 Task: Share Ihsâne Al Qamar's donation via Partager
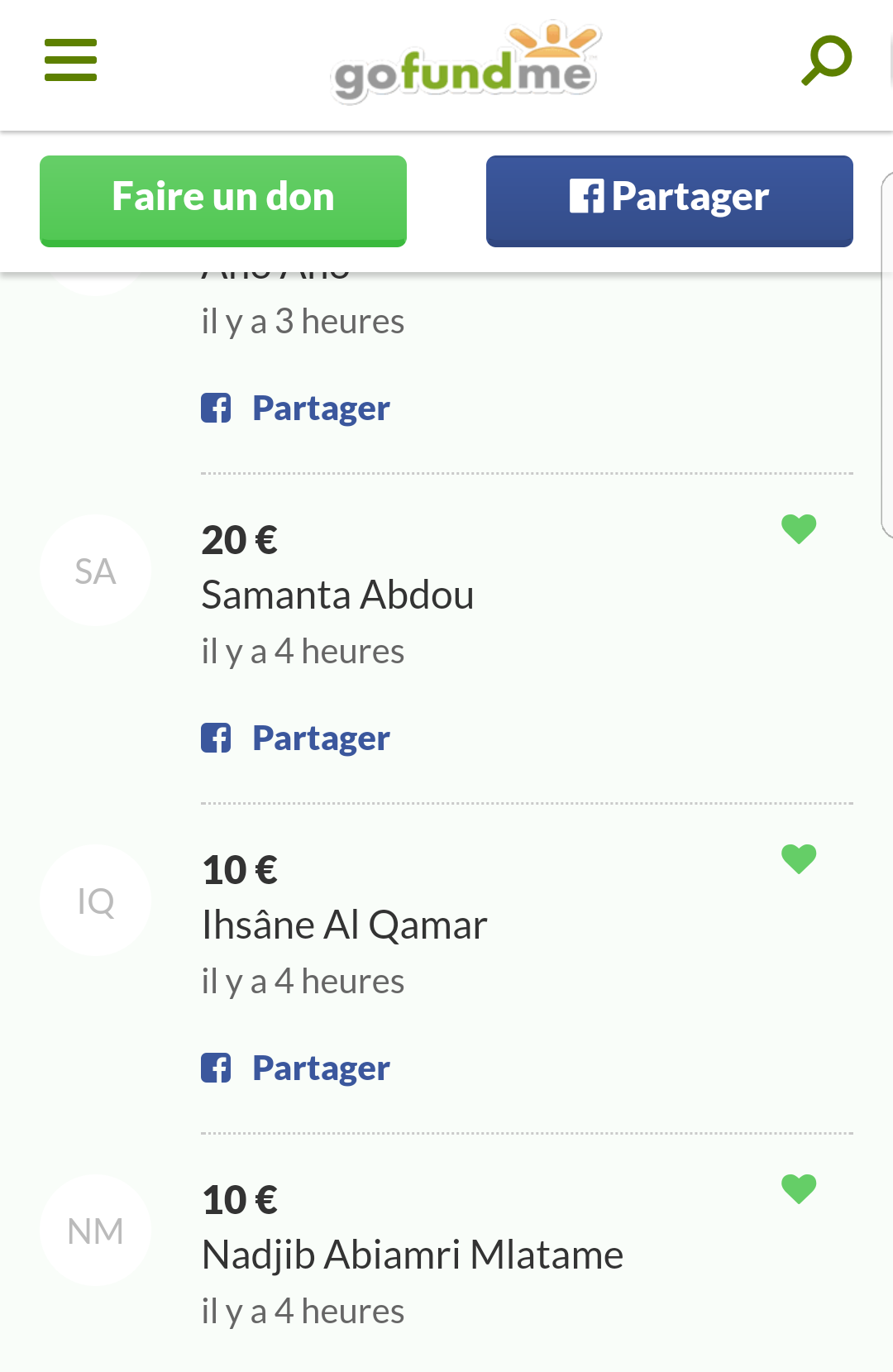(320, 1068)
